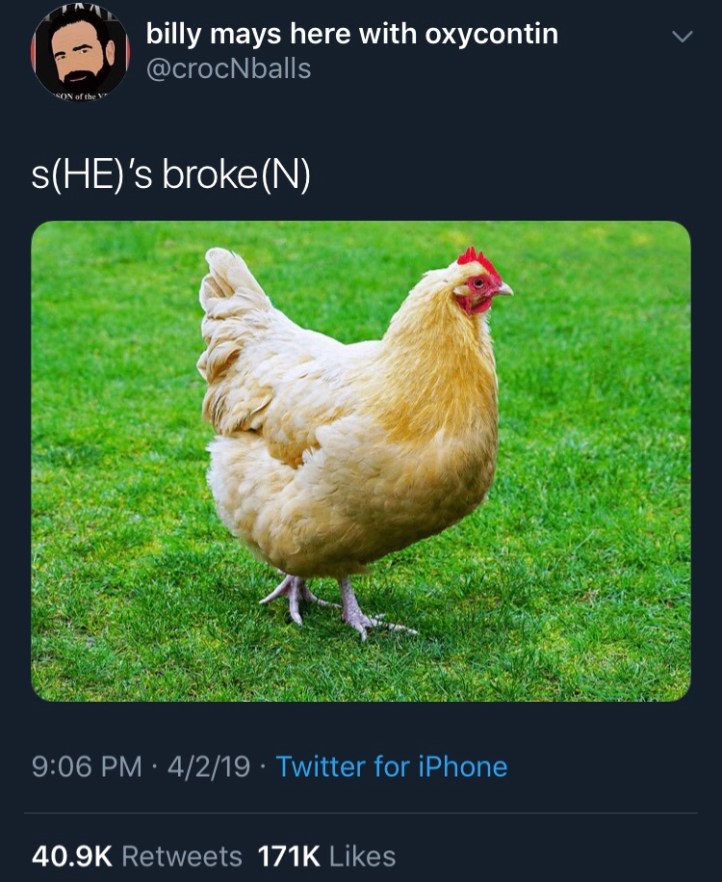Open the chicken photo in full view
The image size is (722, 882).
click(360, 461)
